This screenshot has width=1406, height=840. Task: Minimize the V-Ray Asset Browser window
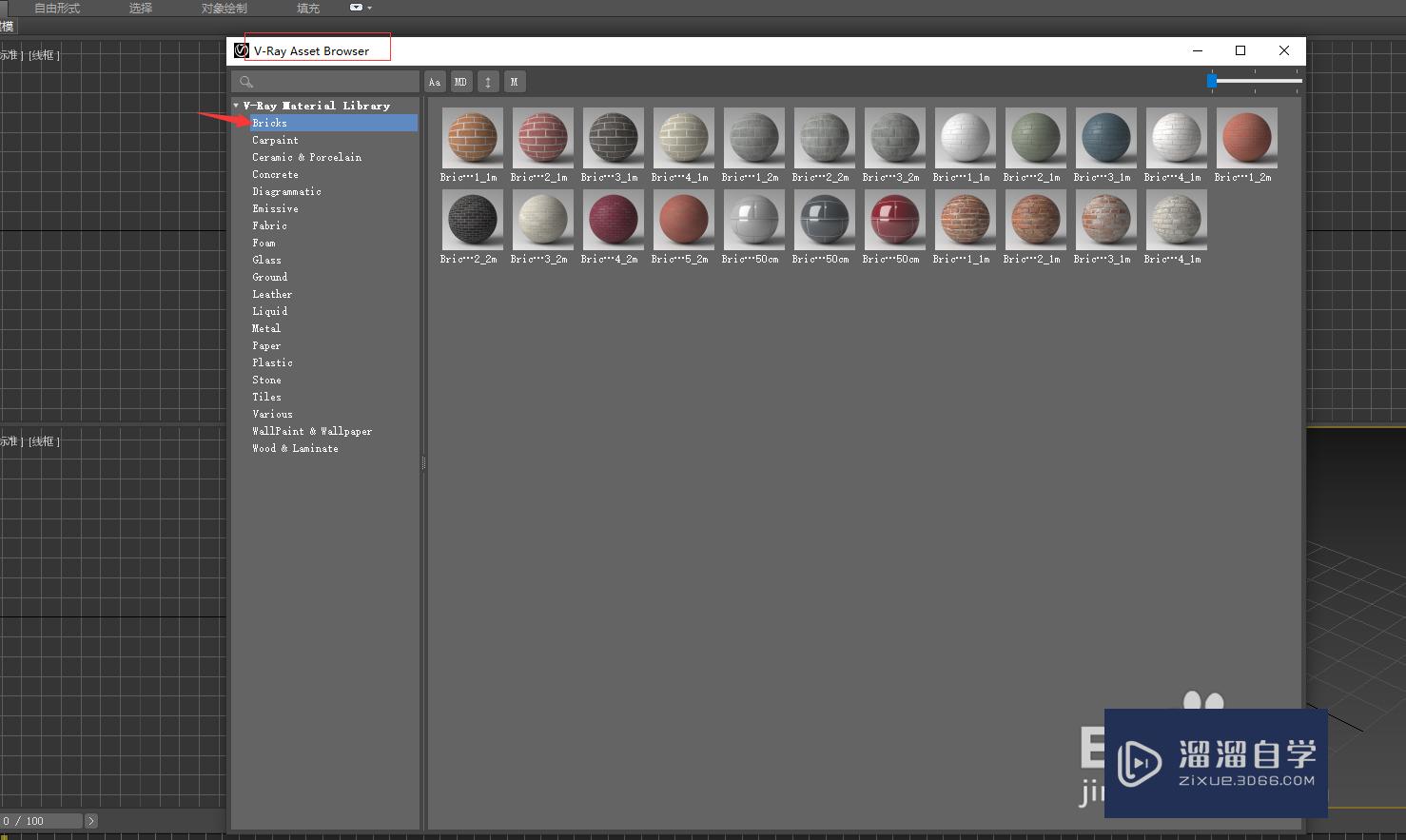(1198, 50)
